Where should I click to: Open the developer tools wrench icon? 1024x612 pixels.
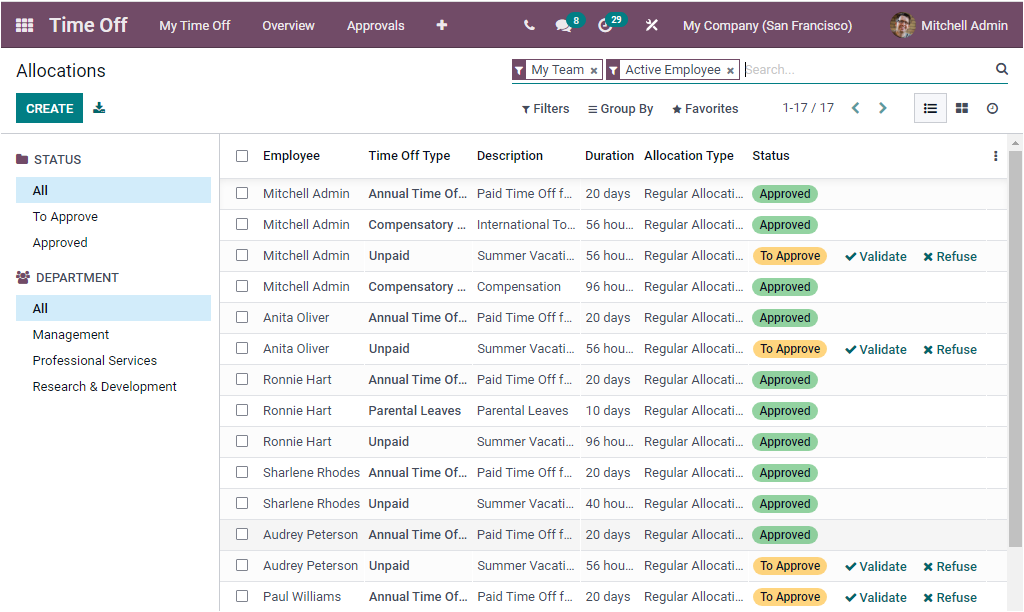pos(652,24)
